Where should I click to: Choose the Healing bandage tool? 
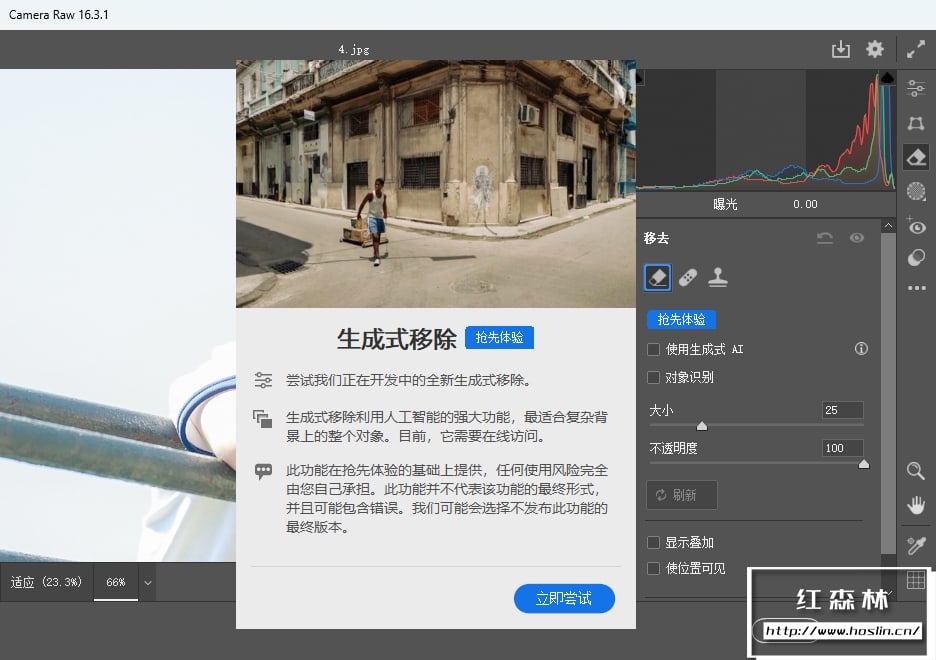(x=688, y=277)
